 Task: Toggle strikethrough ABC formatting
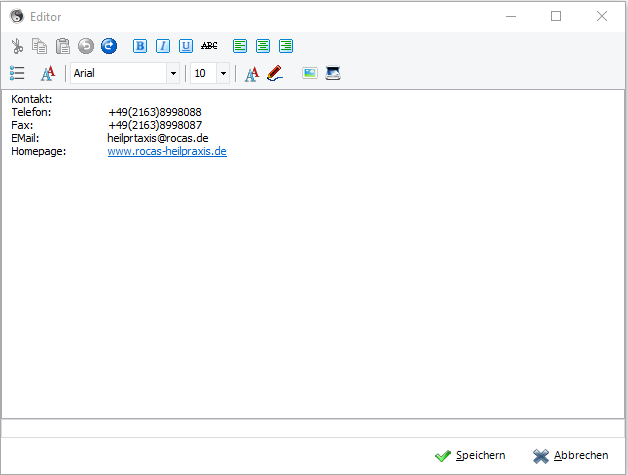(x=209, y=46)
